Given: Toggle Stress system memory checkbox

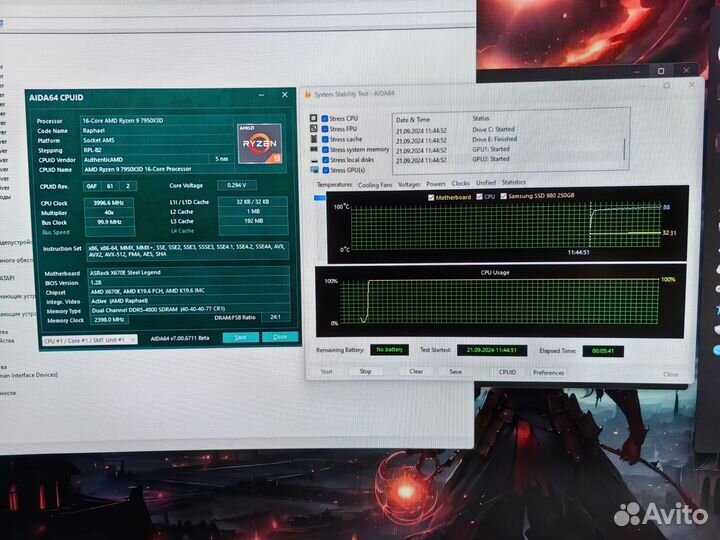Looking at the screenshot, I should [x=325, y=150].
